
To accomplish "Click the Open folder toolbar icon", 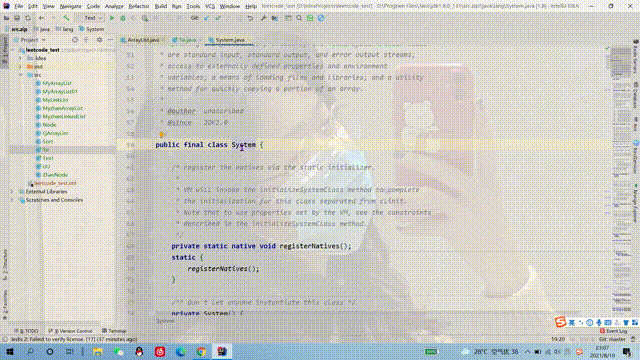I will coord(7,18).
